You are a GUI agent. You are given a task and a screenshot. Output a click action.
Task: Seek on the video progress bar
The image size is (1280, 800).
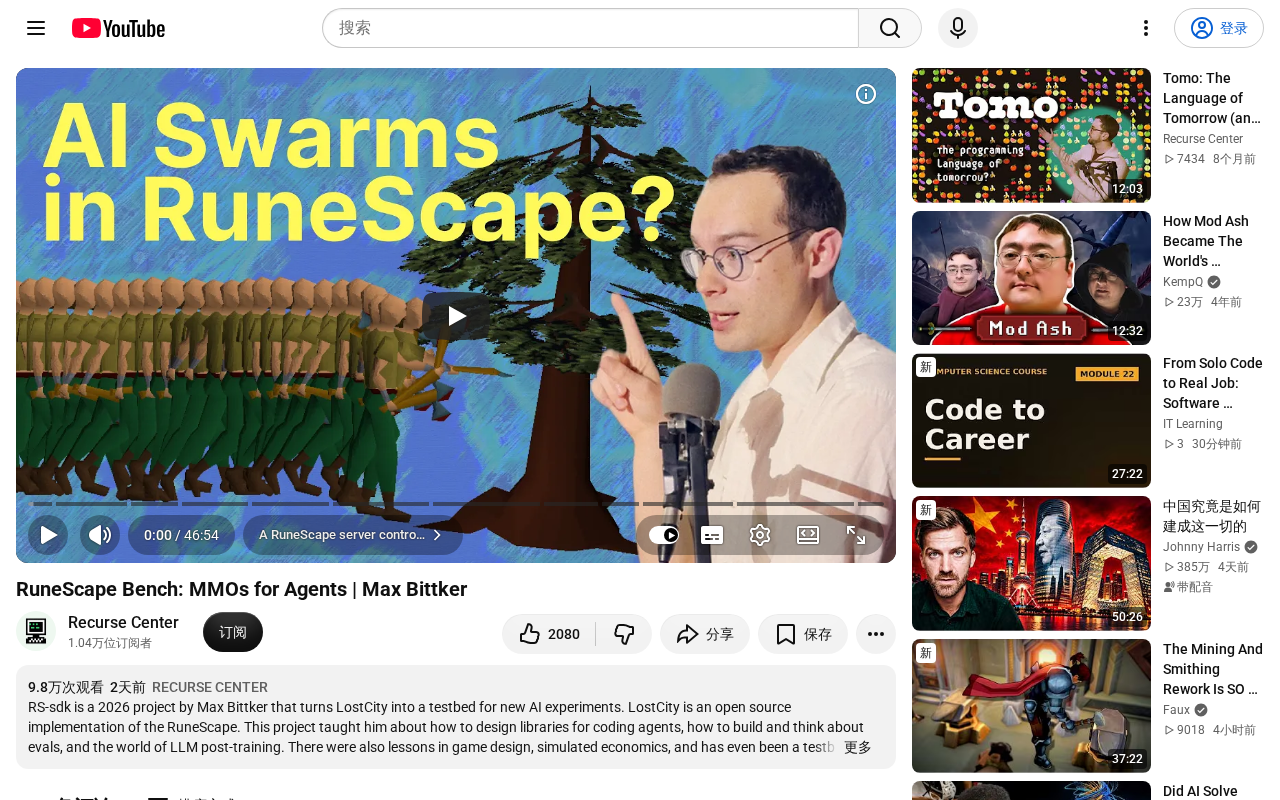point(456,504)
